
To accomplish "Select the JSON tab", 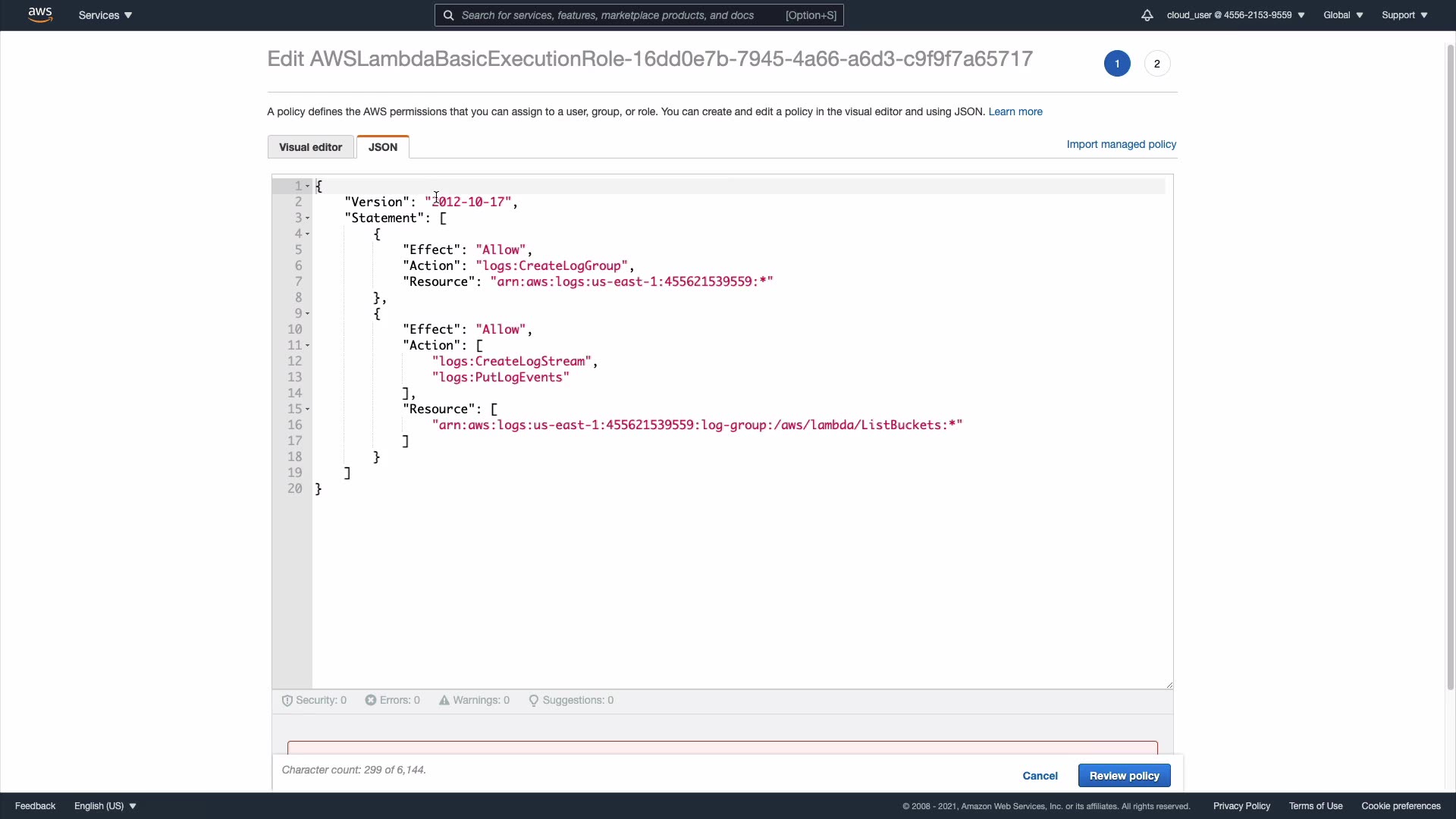I will pos(383,147).
